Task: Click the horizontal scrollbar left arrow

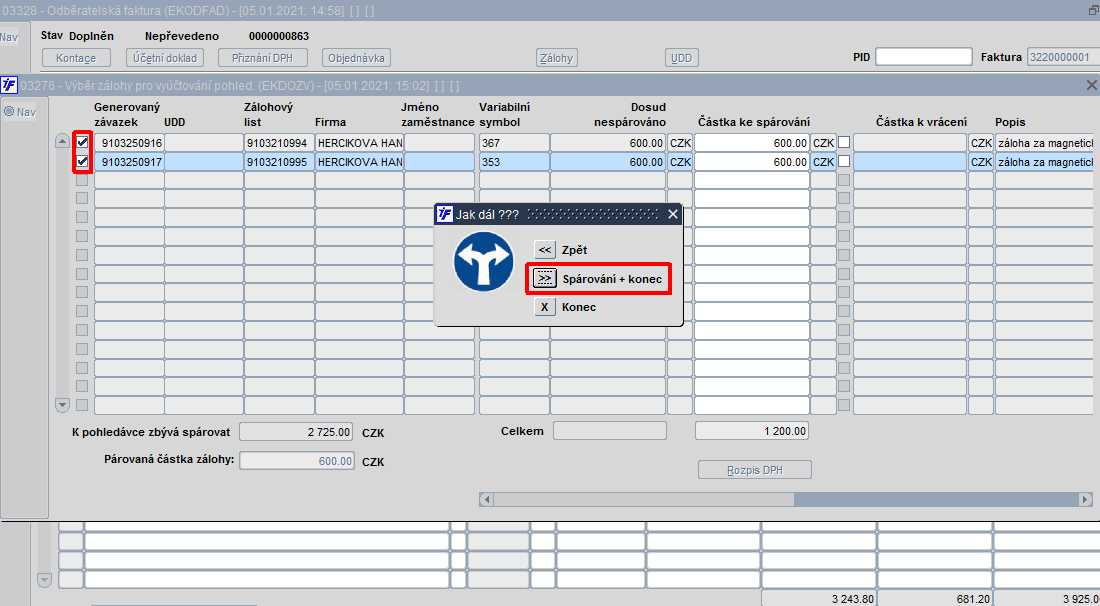Action: point(485,499)
